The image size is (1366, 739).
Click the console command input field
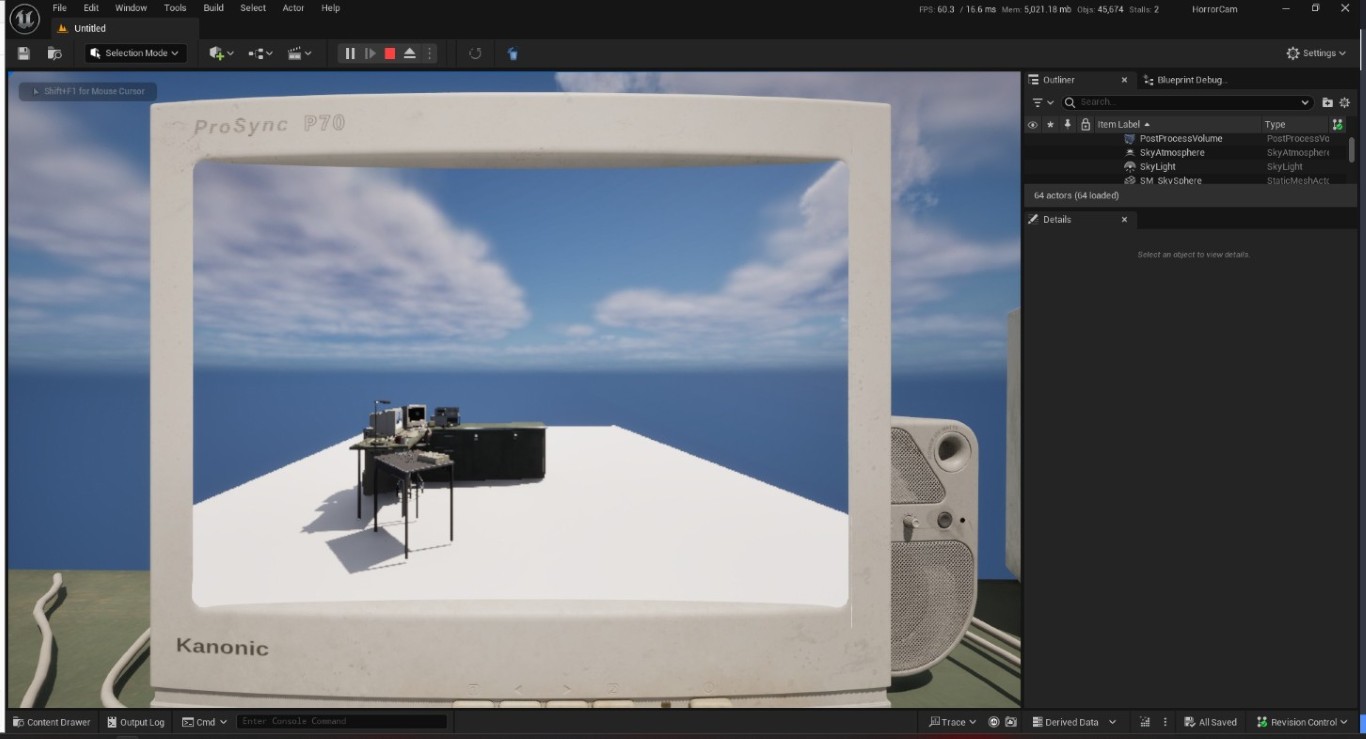[340, 722]
